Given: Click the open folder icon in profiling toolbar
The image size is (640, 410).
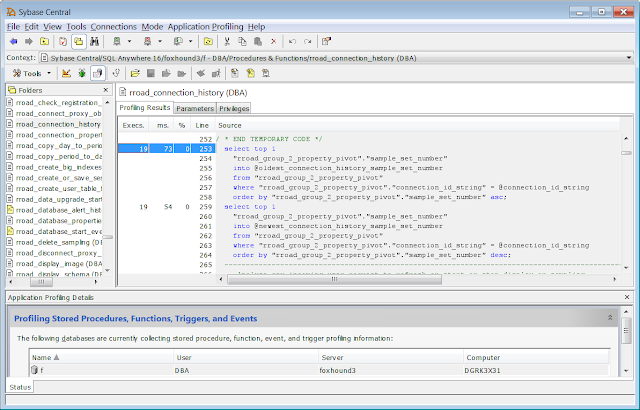Looking at the screenshot, I should coord(135,73).
